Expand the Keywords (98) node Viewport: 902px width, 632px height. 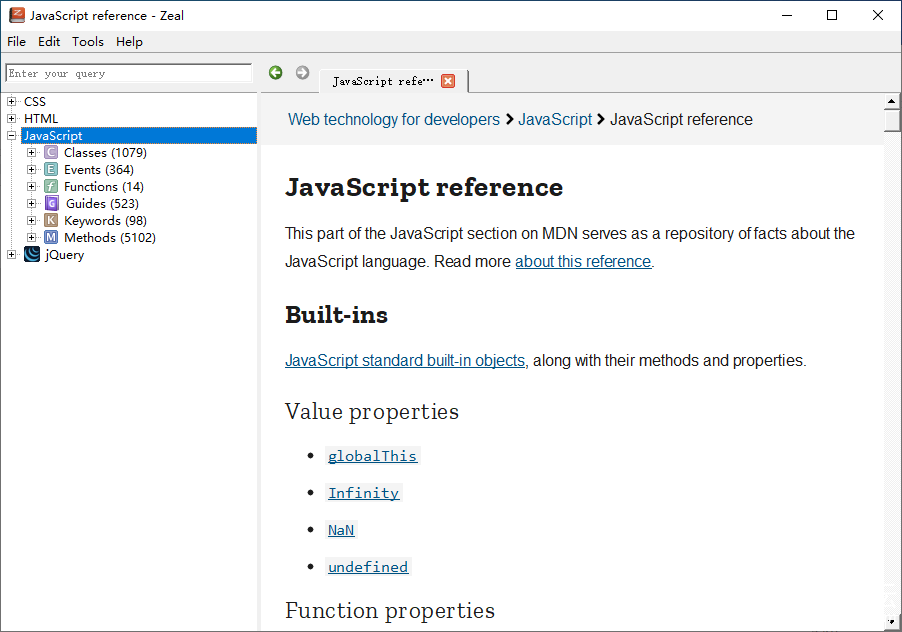pyautogui.click(x=32, y=220)
